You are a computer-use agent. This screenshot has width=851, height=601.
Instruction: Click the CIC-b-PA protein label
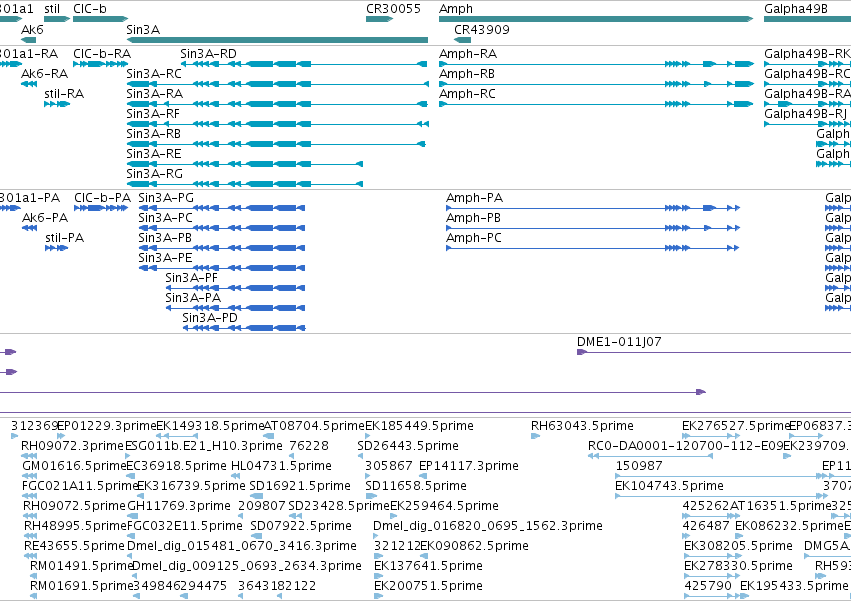pos(103,198)
